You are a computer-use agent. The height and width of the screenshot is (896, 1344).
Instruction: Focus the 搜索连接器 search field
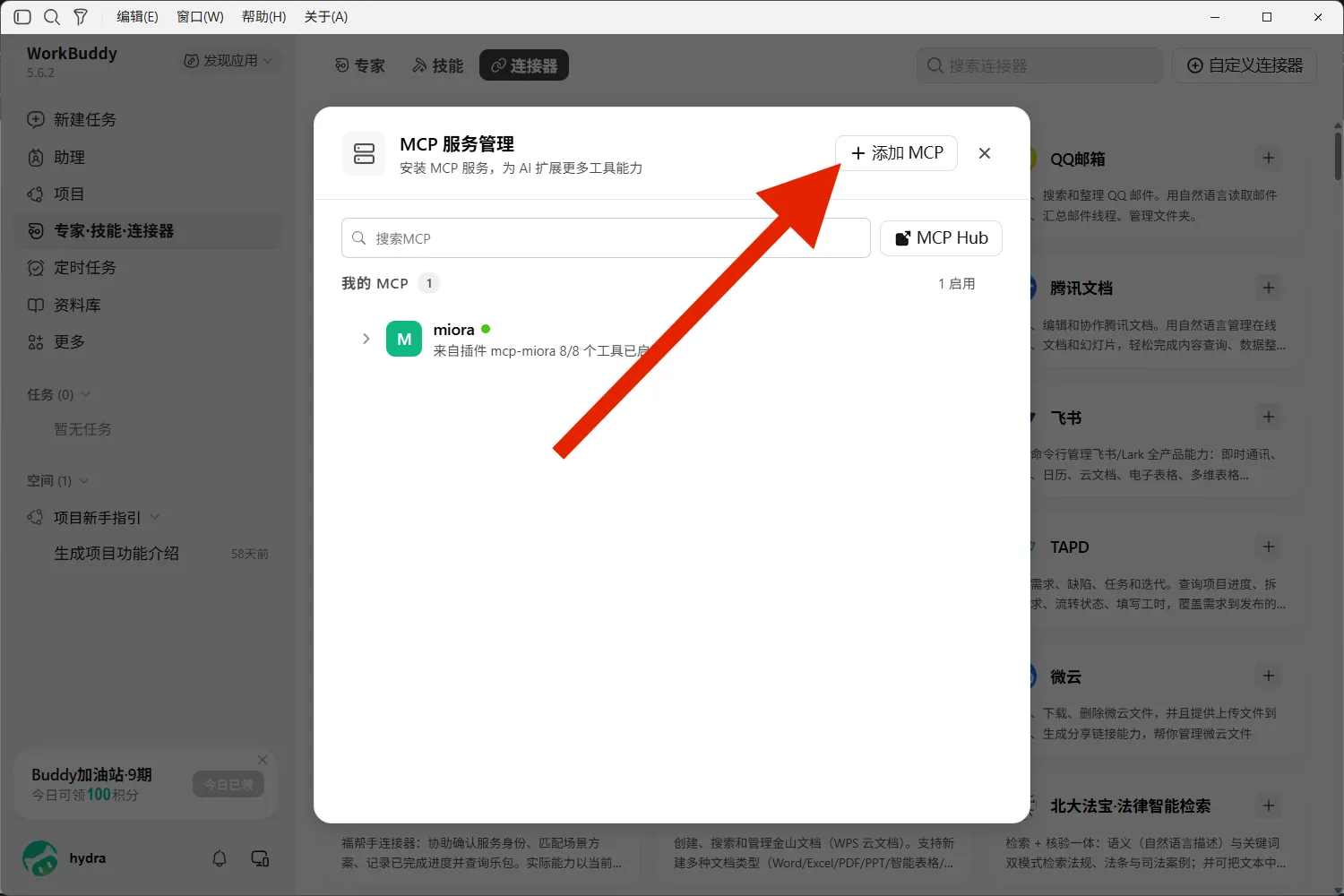[1039, 65]
